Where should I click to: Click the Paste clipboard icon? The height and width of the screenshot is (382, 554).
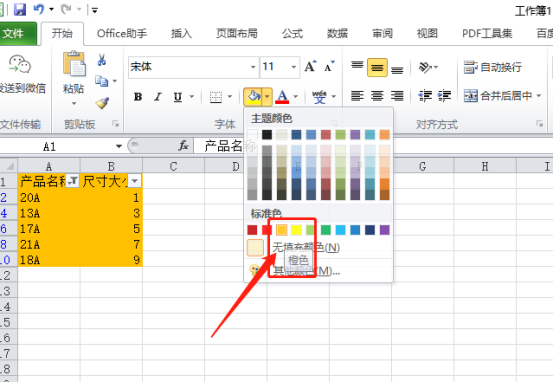[74, 64]
